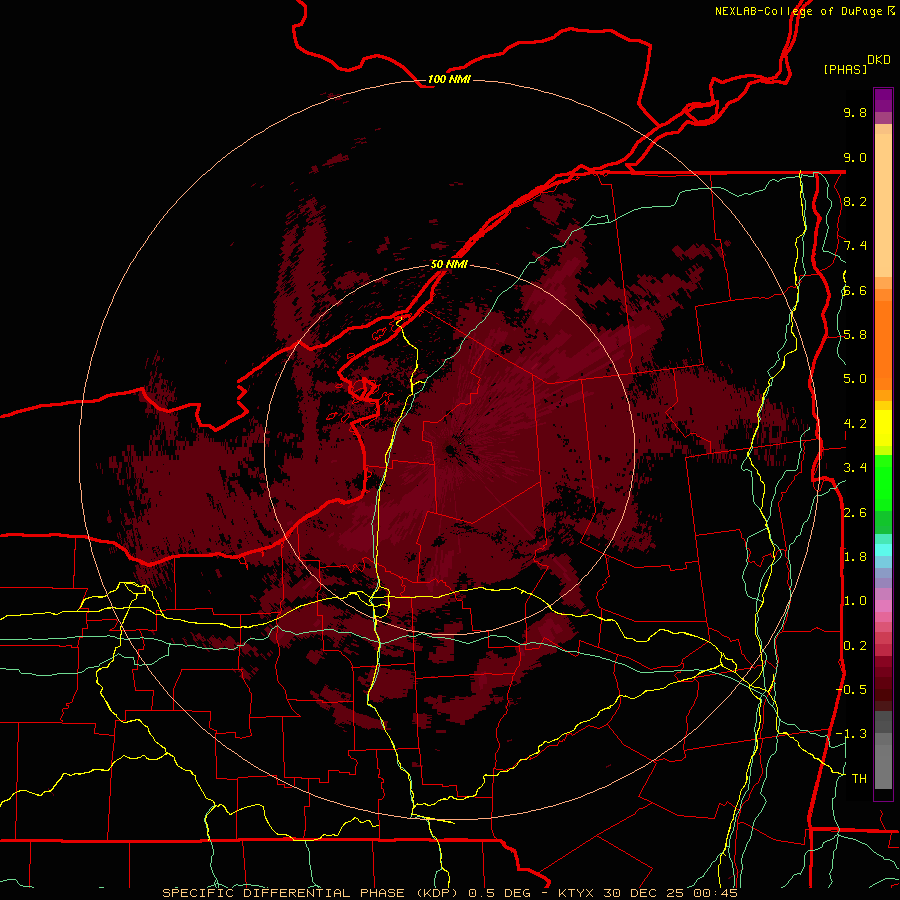Pick the gray segment at color bar bottom

tap(883, 761)
